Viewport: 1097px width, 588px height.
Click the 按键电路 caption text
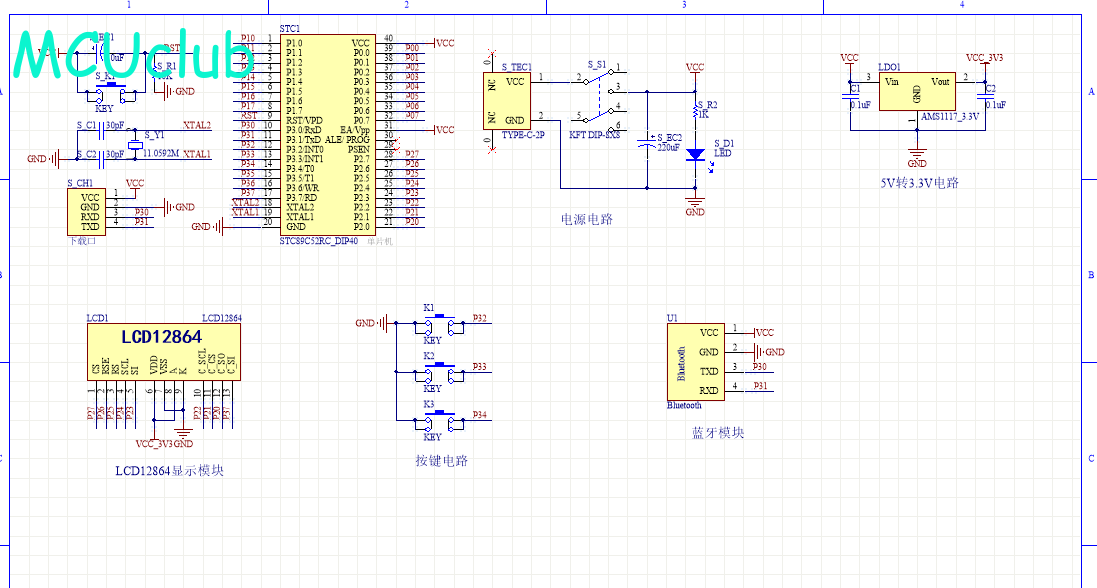(x=441, y=461)
